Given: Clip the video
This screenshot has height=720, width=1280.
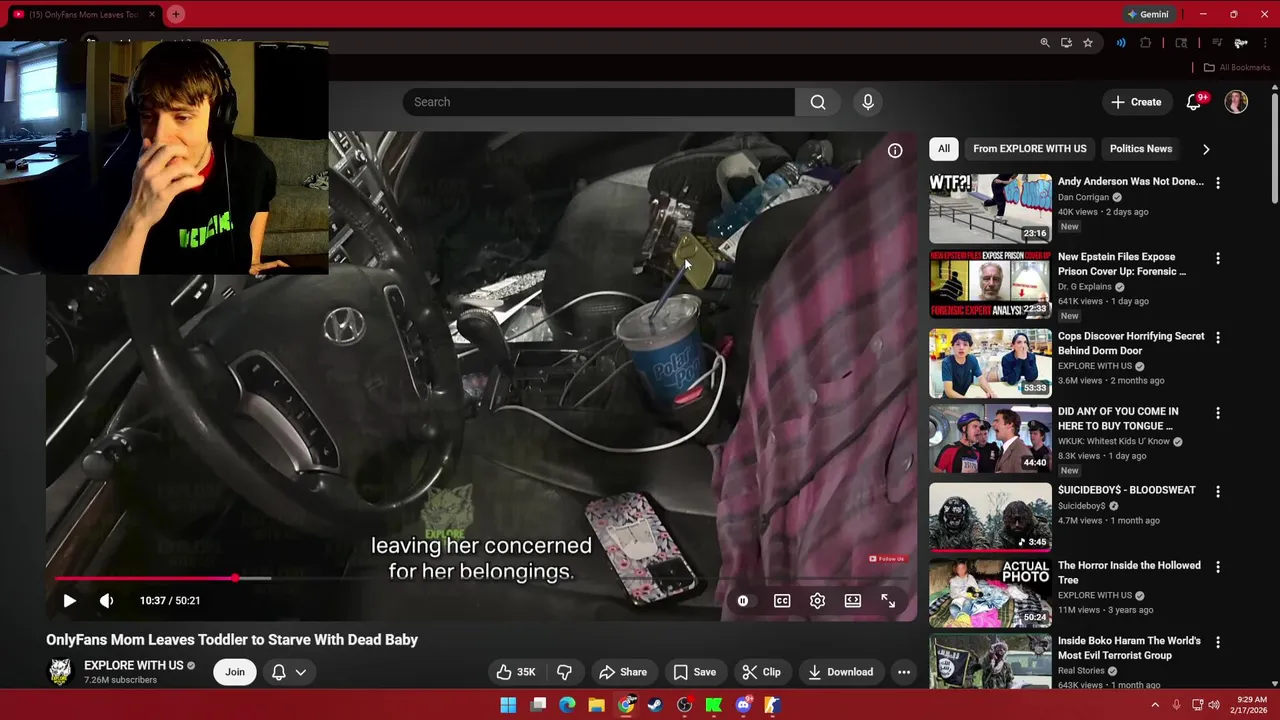Looking at the screenshot, I should coord(761,672).
